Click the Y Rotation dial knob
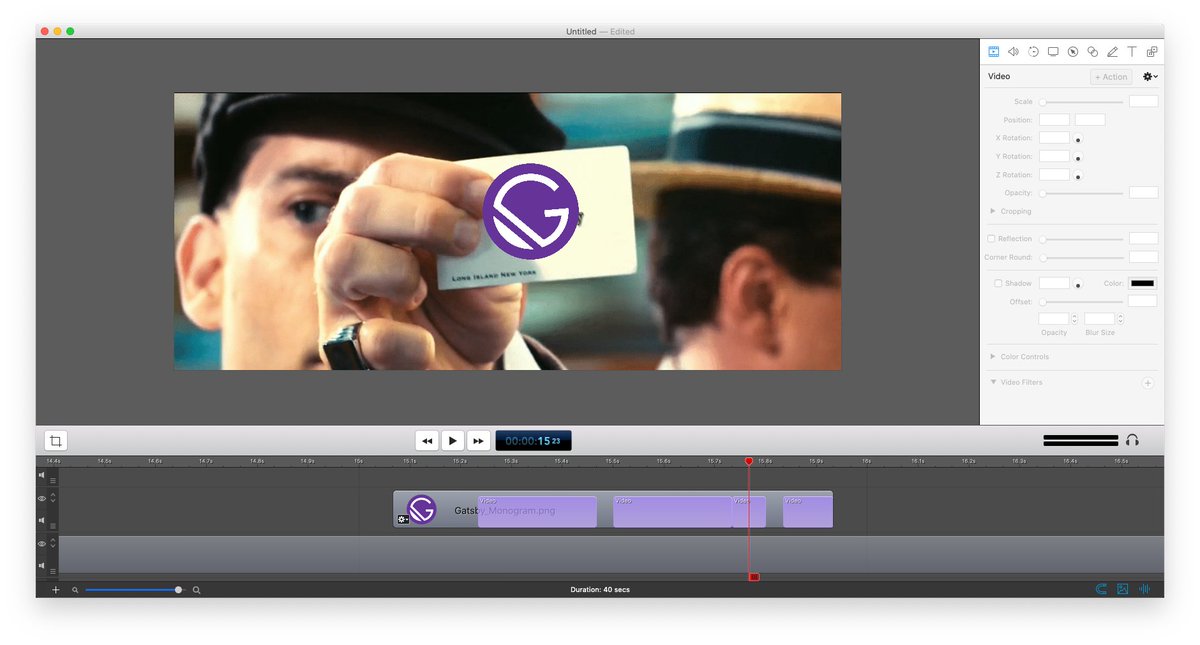Image resolution: width=1200 pixels, height=645 pixels. pos(1078,158)
